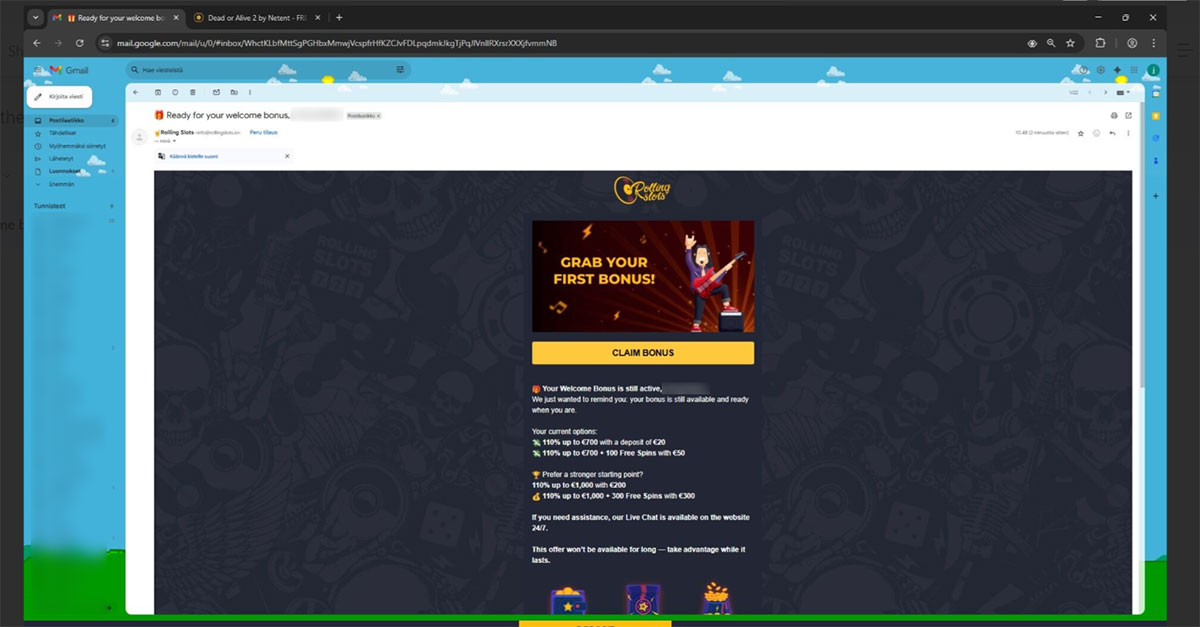The image size is (1200, 627).
Task: Expand recipient details arrow under sender
Action: [174, 141]
